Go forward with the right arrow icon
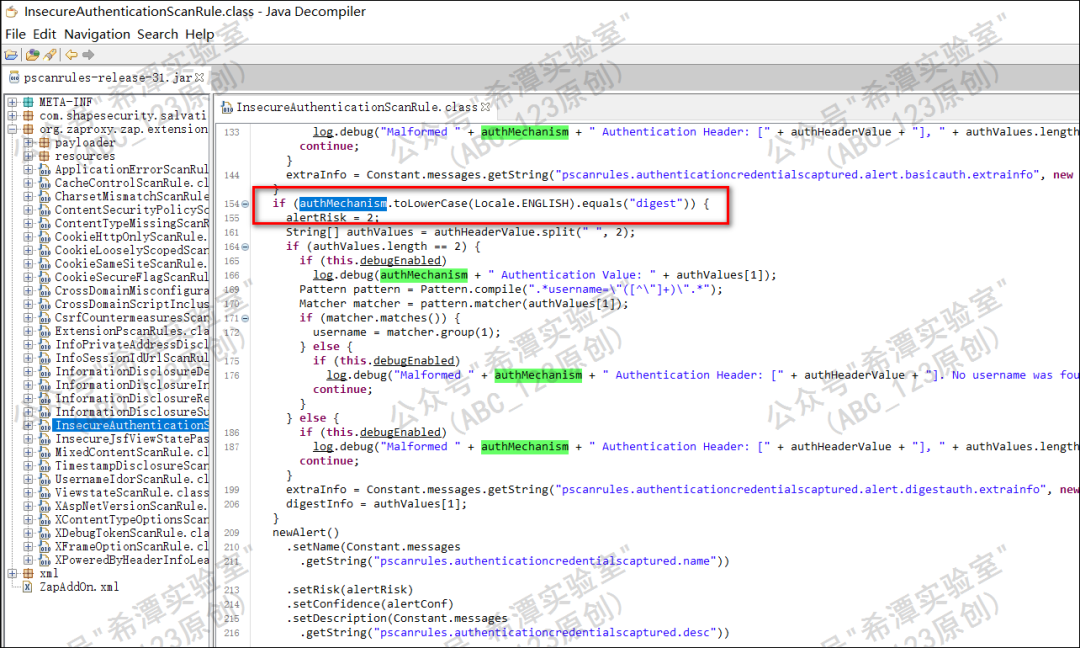The width and height of the screenshot is (1080, 648). [88, 54]
